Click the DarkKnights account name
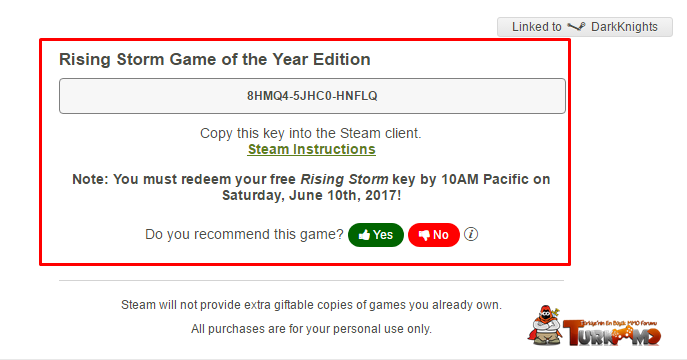 click(x=624, y=27)
